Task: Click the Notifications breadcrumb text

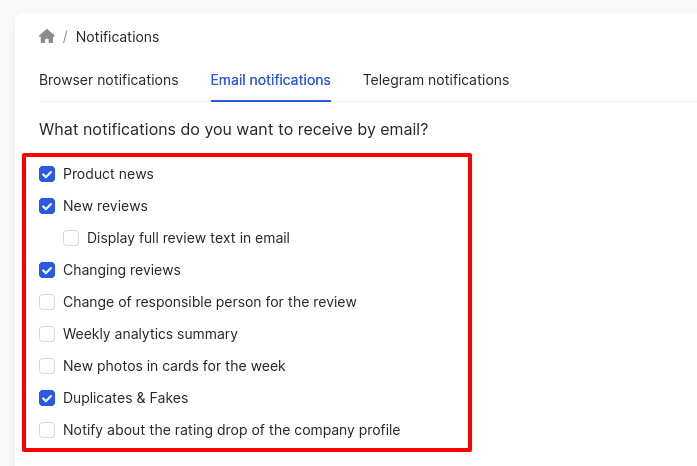Action: pos(117,37)
